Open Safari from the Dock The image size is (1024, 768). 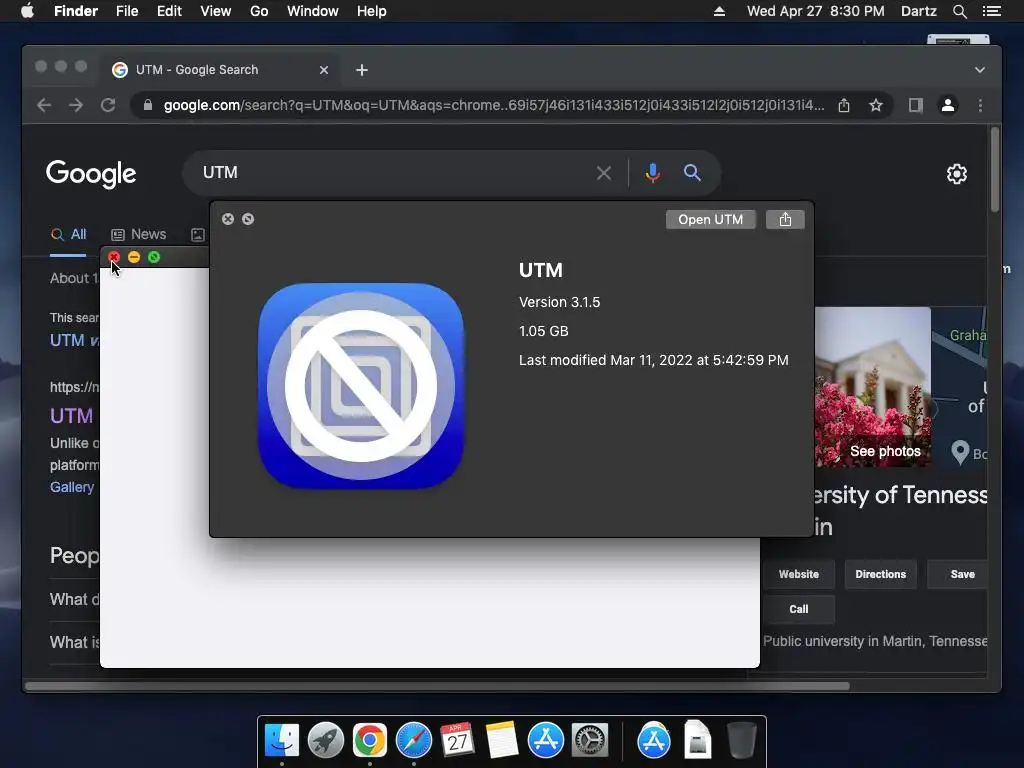[413, 740]
